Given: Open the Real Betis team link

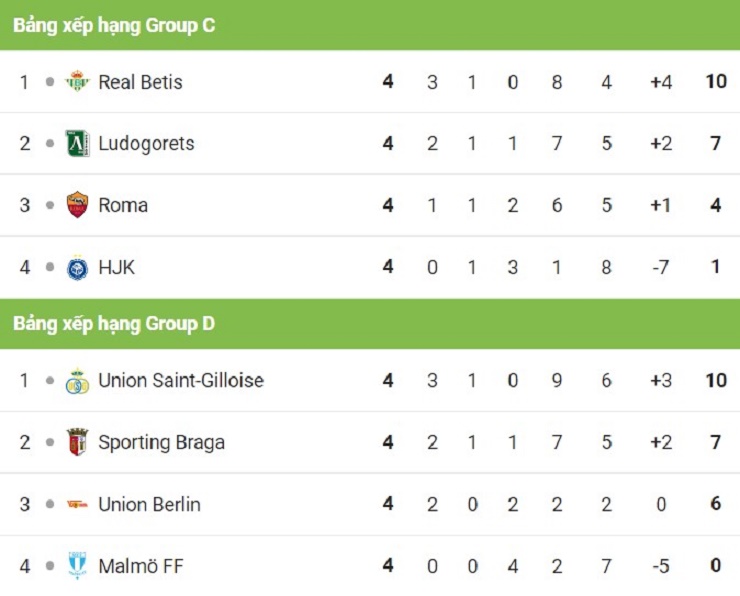Looking at the screenshot, I should coord(140,82).
